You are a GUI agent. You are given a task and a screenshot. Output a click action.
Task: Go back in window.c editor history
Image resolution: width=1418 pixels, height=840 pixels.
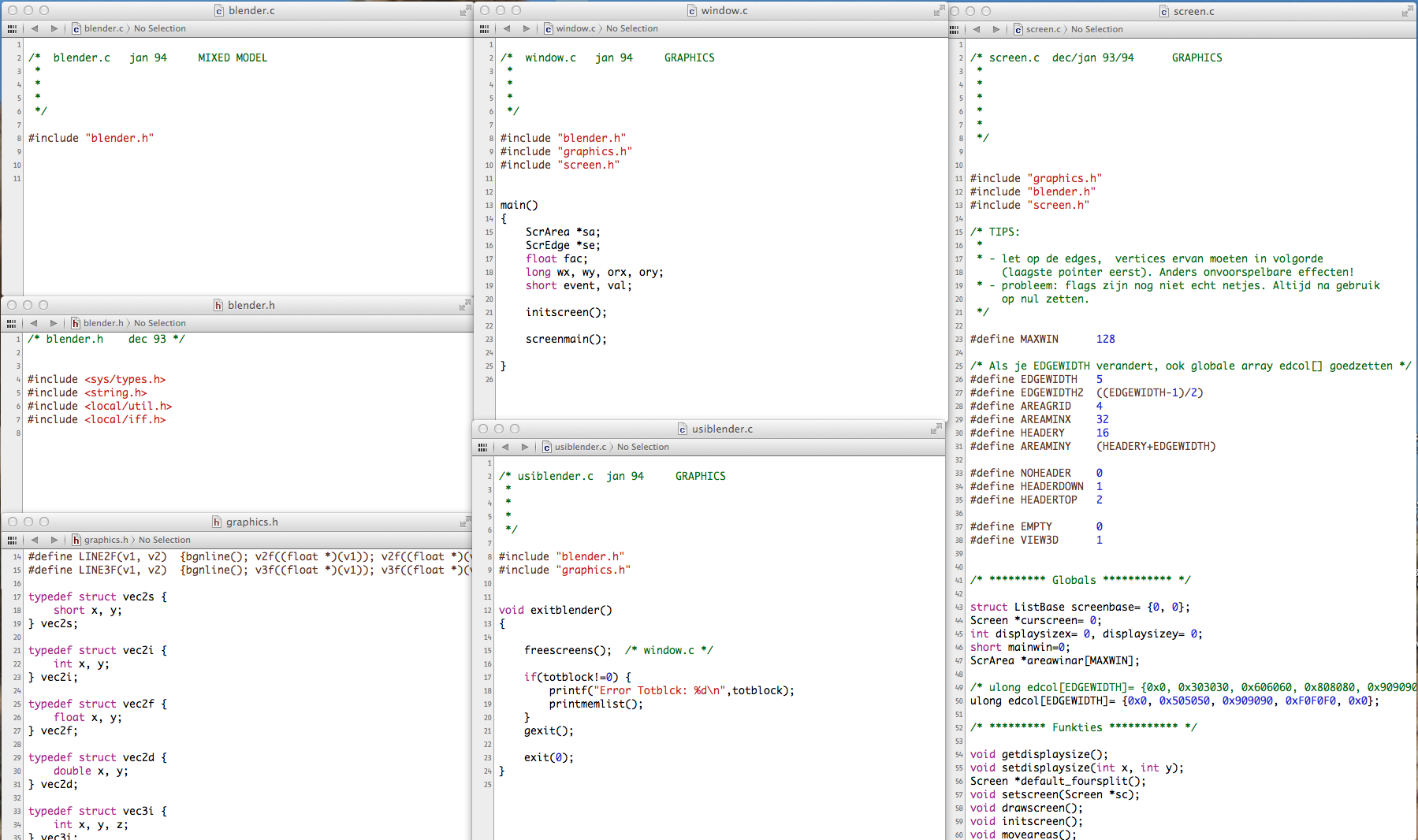(x=506, y=29)
